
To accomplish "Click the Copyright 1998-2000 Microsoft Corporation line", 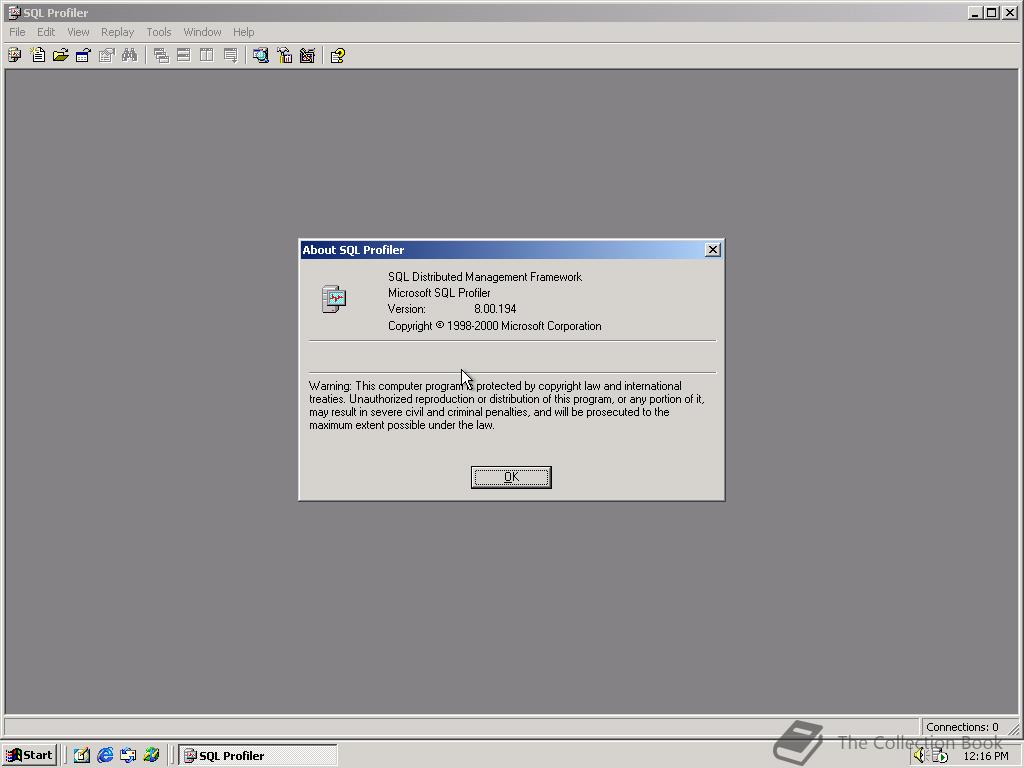I will [x=494, y=326].
